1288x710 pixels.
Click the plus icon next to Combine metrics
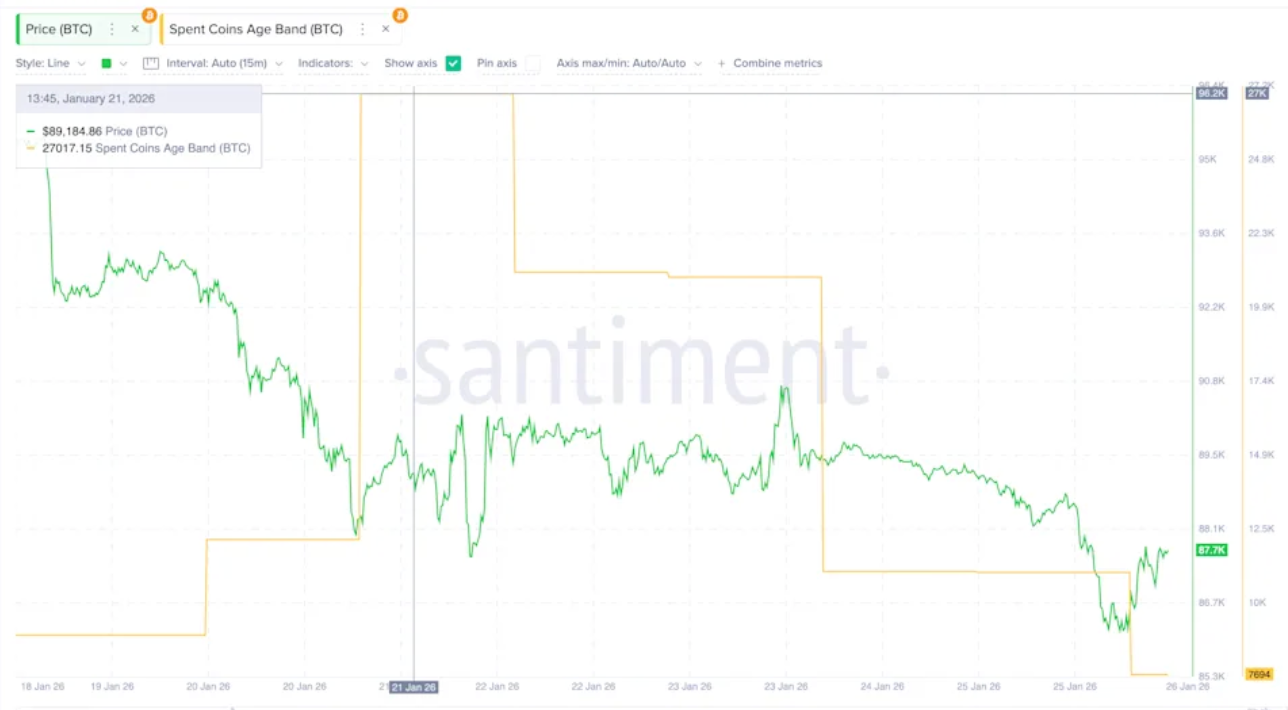pos(722,63)
